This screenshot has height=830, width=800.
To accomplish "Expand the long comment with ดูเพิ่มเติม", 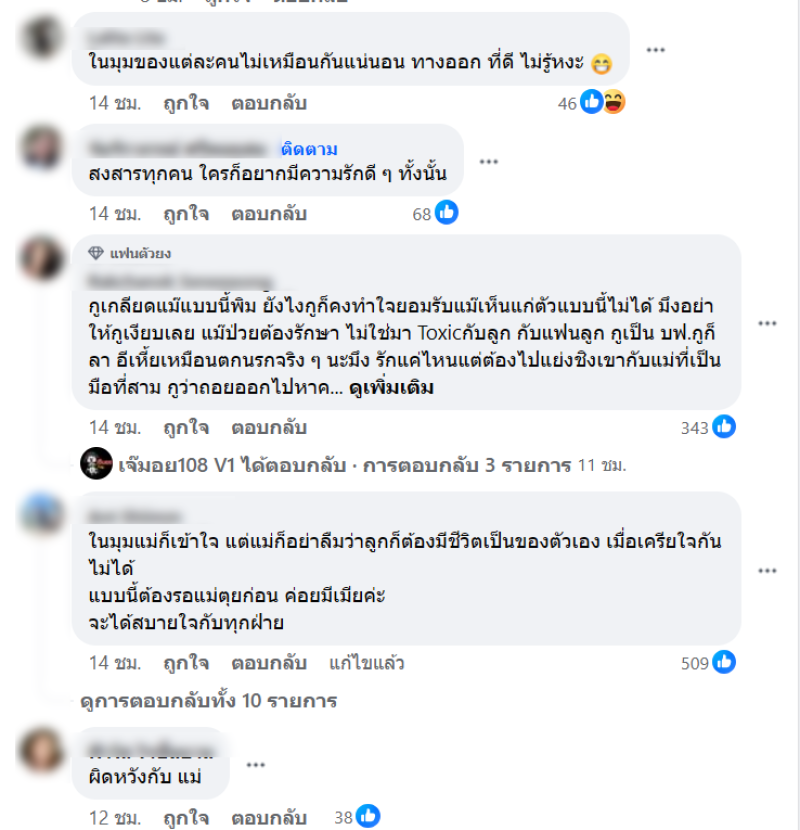I will click(391, 387).
